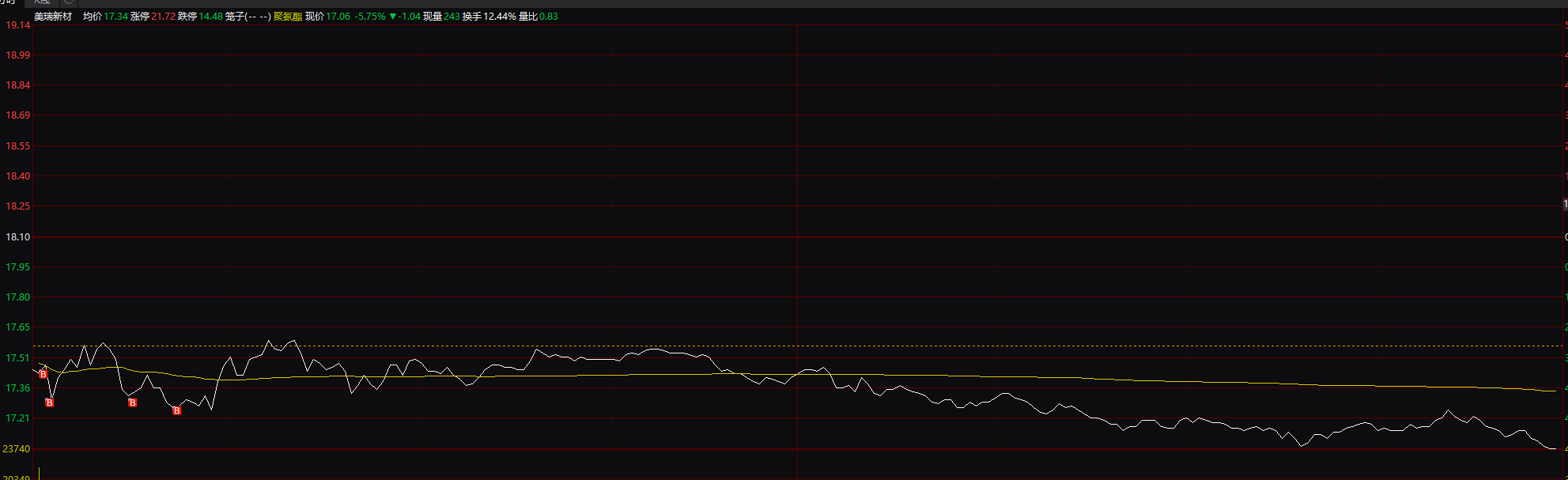1568x480 pixels.
Task: Click the 现量 value 243
Action: tap(452, 17)
